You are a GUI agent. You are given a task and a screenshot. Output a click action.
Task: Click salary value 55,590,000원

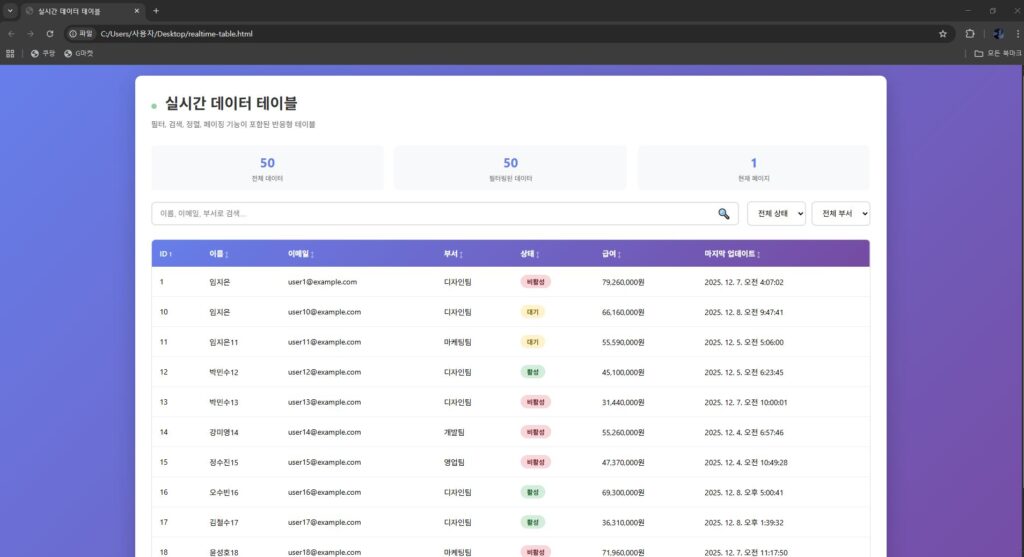click(x=623, y=342)
